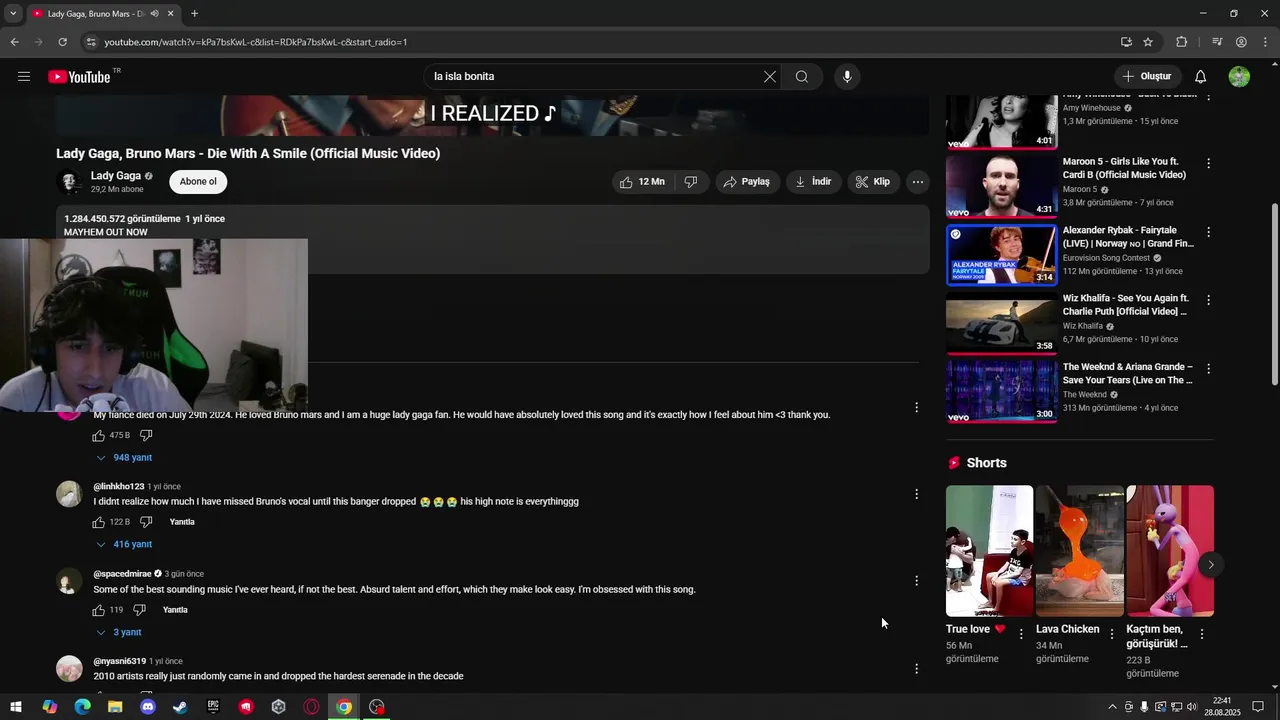Open the tab search dropdown in browser

click(x=12, y=14)
